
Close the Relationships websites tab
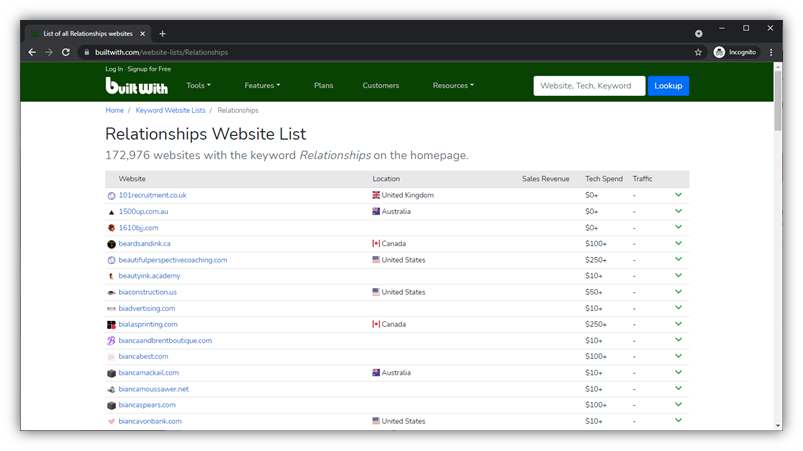[x=142, y=34]
